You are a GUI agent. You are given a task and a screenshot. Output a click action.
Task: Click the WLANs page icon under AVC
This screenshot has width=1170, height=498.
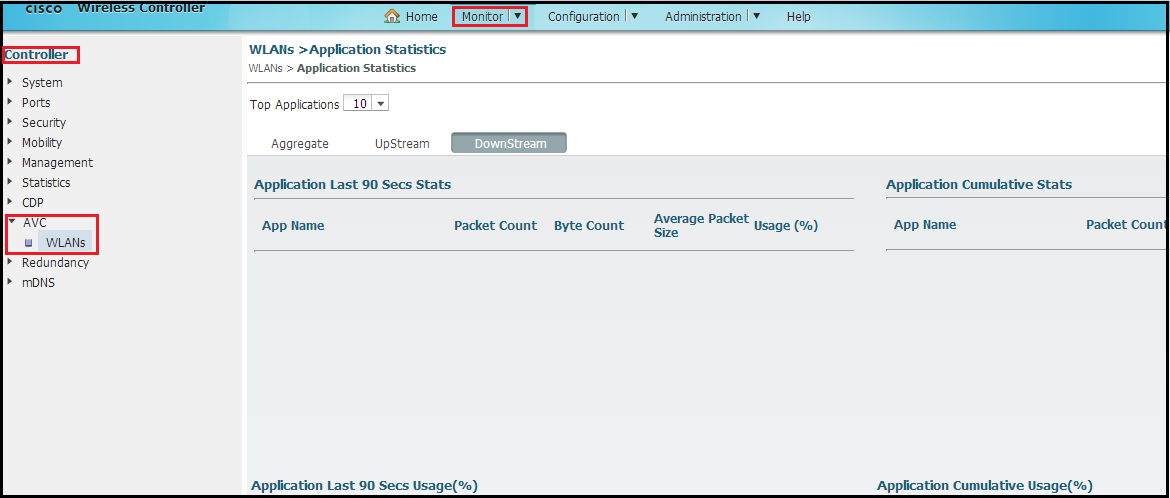pos(29,243)
